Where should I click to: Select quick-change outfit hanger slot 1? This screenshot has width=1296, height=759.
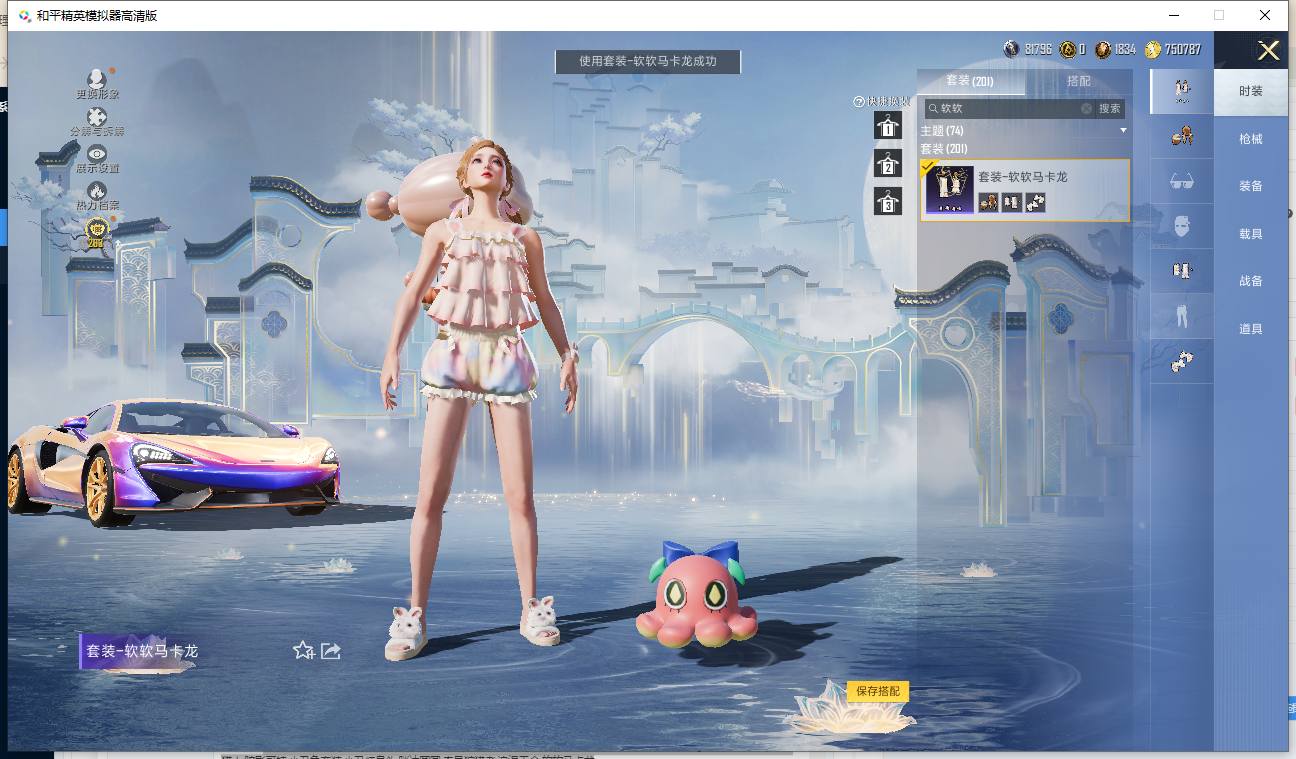[887, 125]
